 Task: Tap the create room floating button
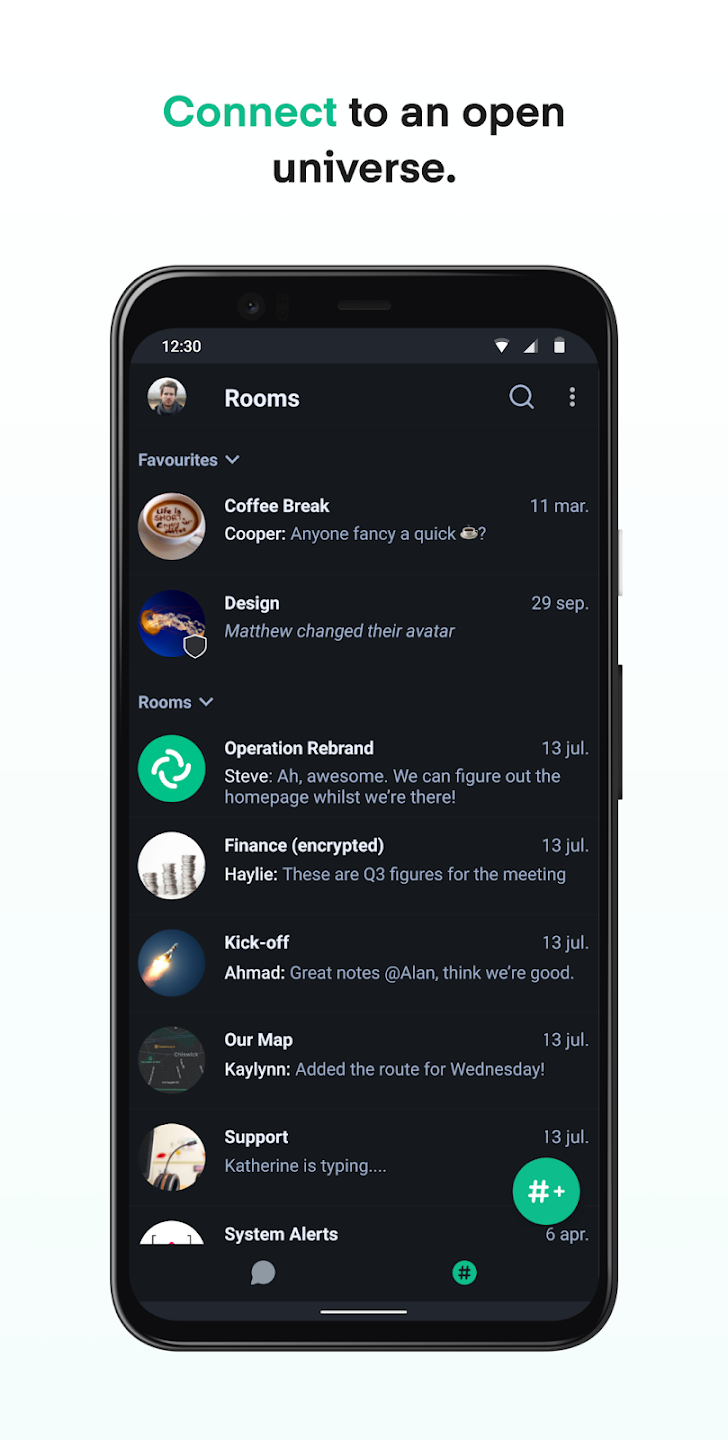click(x=546, y=1191)
